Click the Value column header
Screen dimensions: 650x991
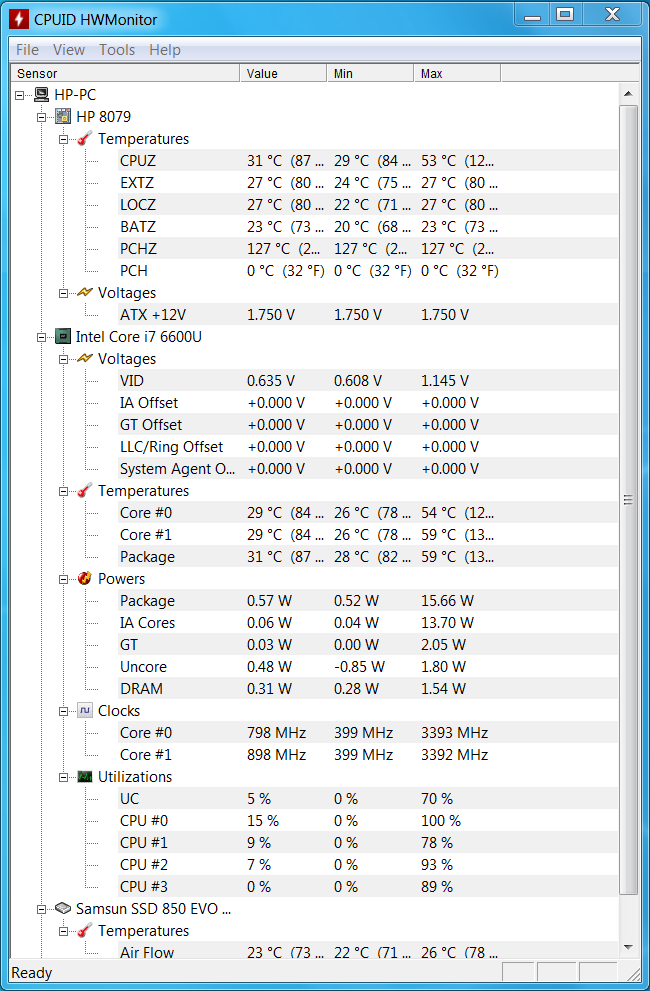point(283,73)
